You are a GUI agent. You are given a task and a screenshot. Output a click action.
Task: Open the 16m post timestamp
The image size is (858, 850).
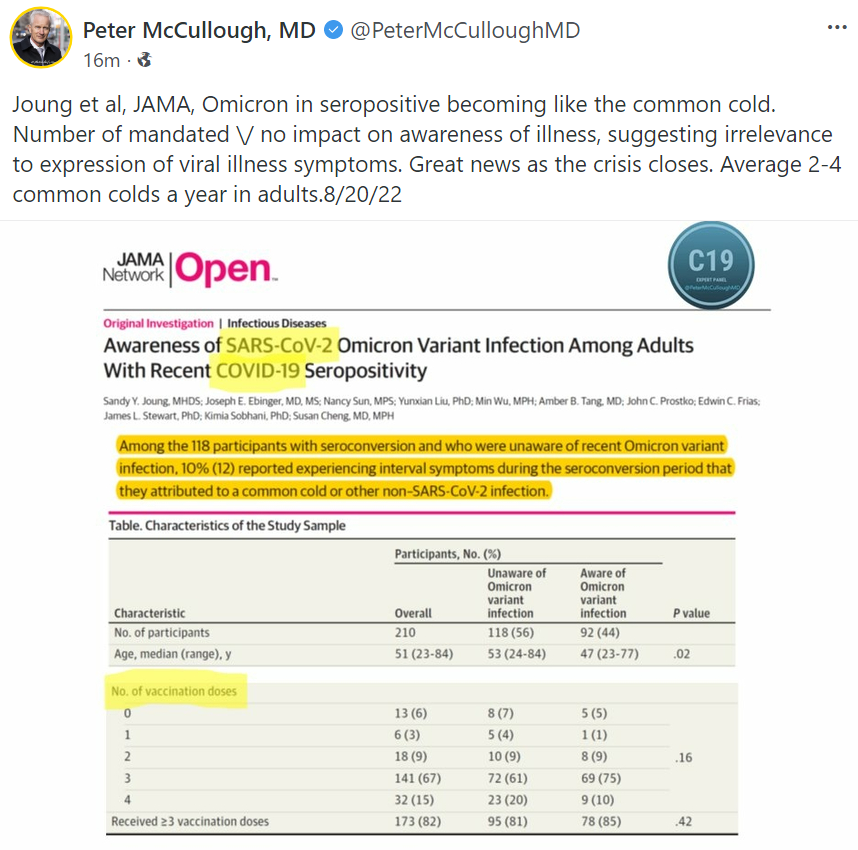point(101,61)
